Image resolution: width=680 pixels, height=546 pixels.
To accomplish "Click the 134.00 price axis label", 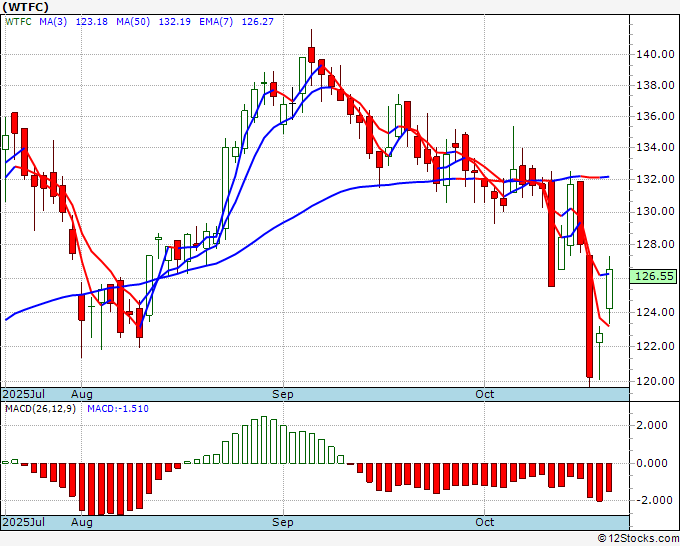I will pyautogui.click(x=655, y=147).
